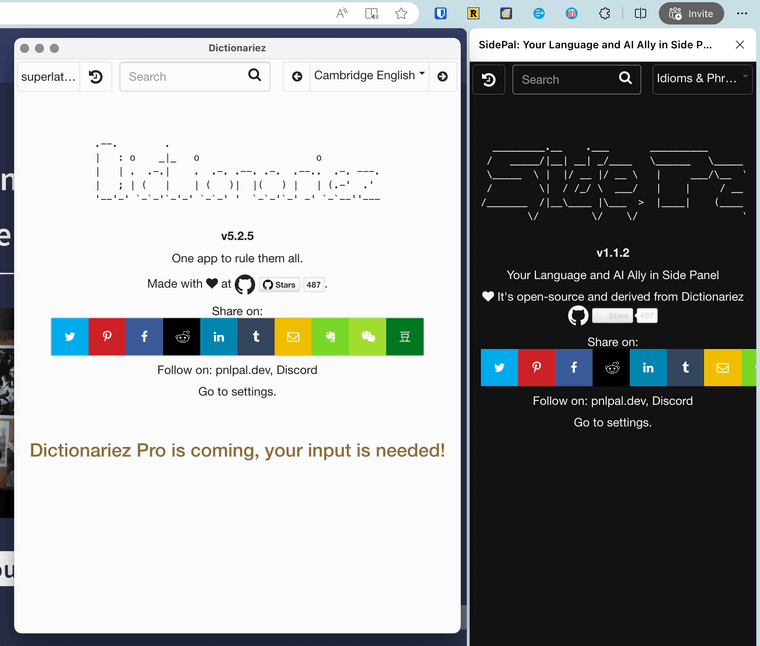The image size is (760, 646).
Task: Open search history in SidePal panel
Action: (x=489, y=79)
